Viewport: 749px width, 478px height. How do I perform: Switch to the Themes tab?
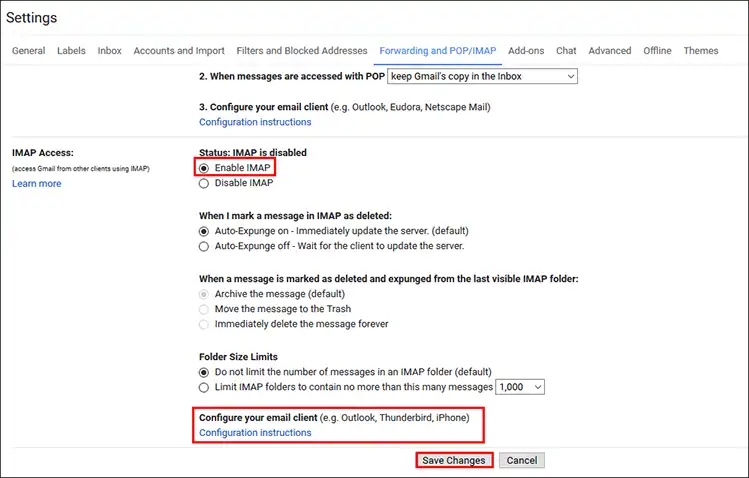(x=701, y=51)
